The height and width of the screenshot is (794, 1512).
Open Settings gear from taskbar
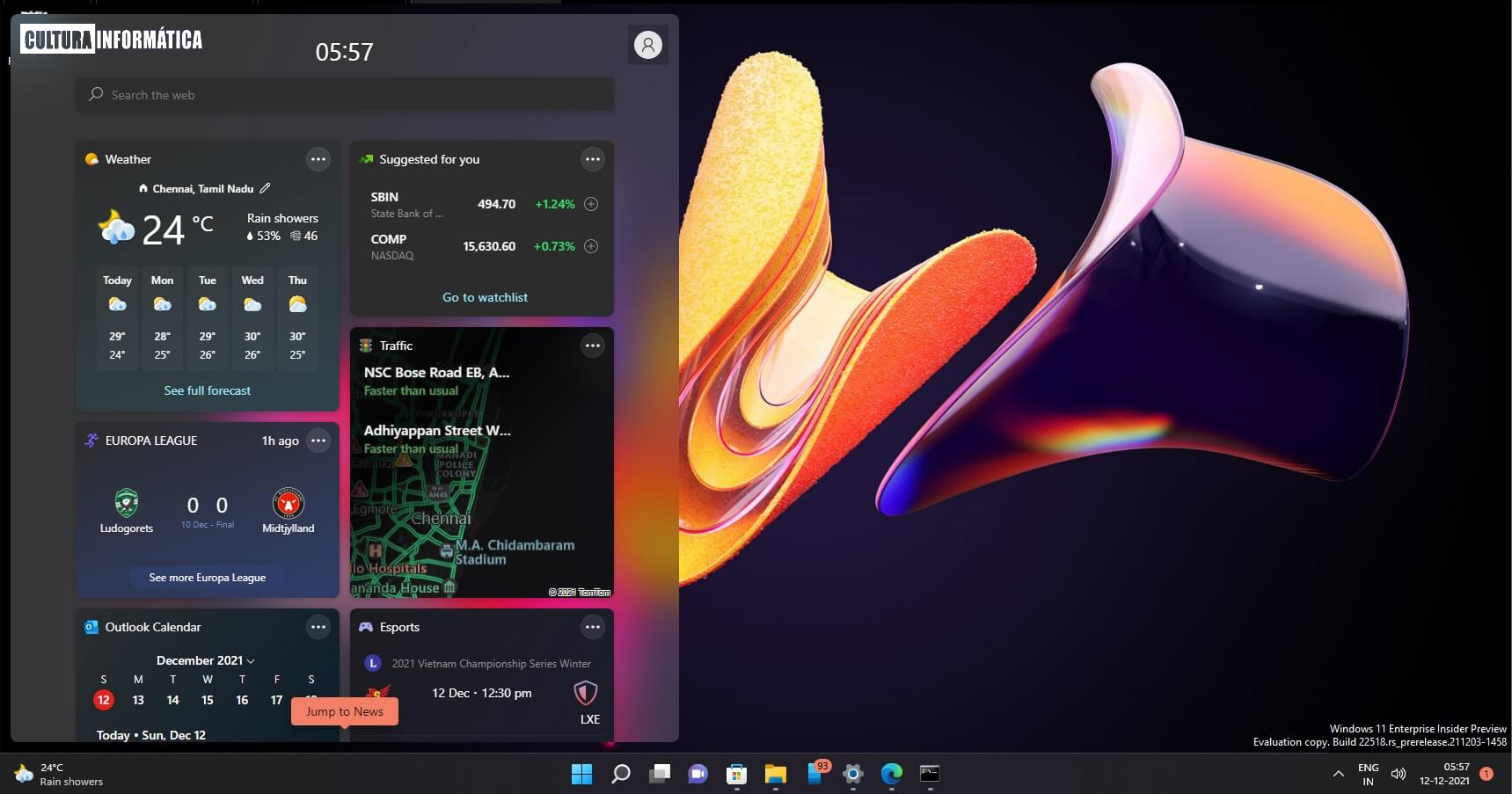[852, 774]
